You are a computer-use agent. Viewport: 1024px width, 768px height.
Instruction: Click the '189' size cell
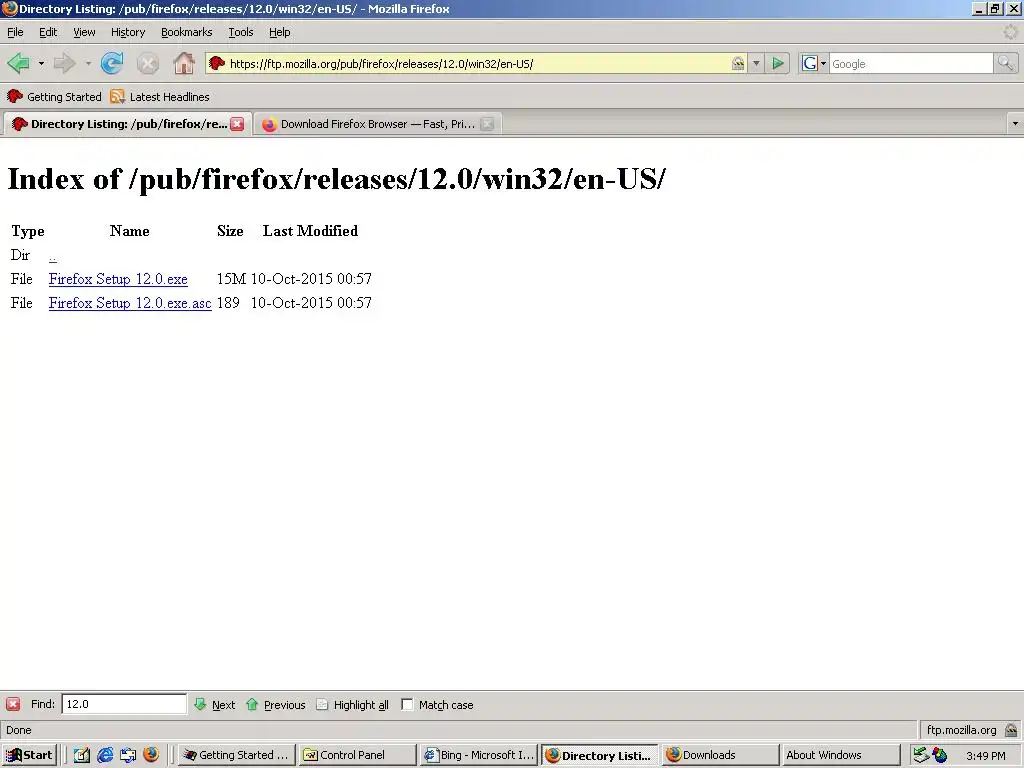pyautogui.click(x=228, y=303)
